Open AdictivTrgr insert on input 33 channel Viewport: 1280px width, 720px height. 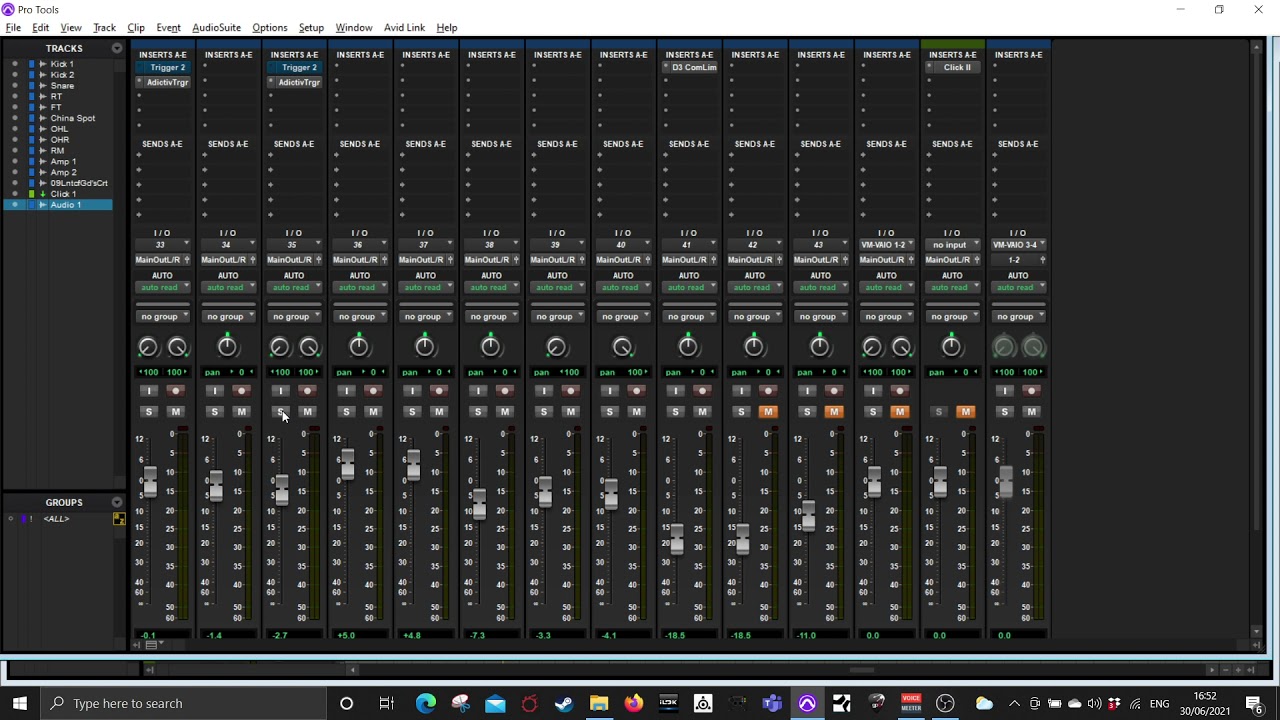pyautogui.click(x=167, y=82)
